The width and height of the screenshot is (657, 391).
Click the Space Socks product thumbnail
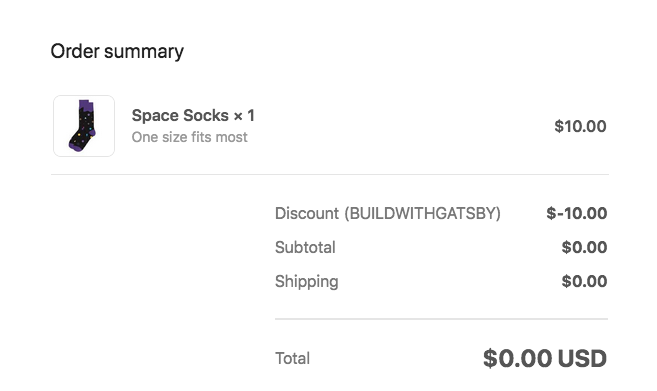click(84, 126)
